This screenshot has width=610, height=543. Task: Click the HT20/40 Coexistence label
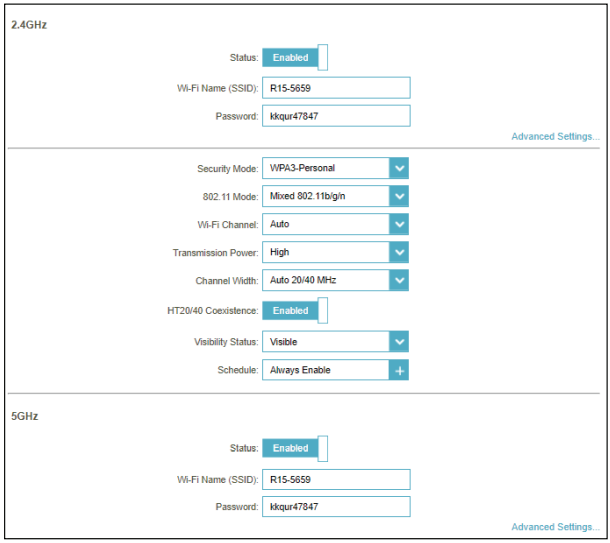(212, 310)
